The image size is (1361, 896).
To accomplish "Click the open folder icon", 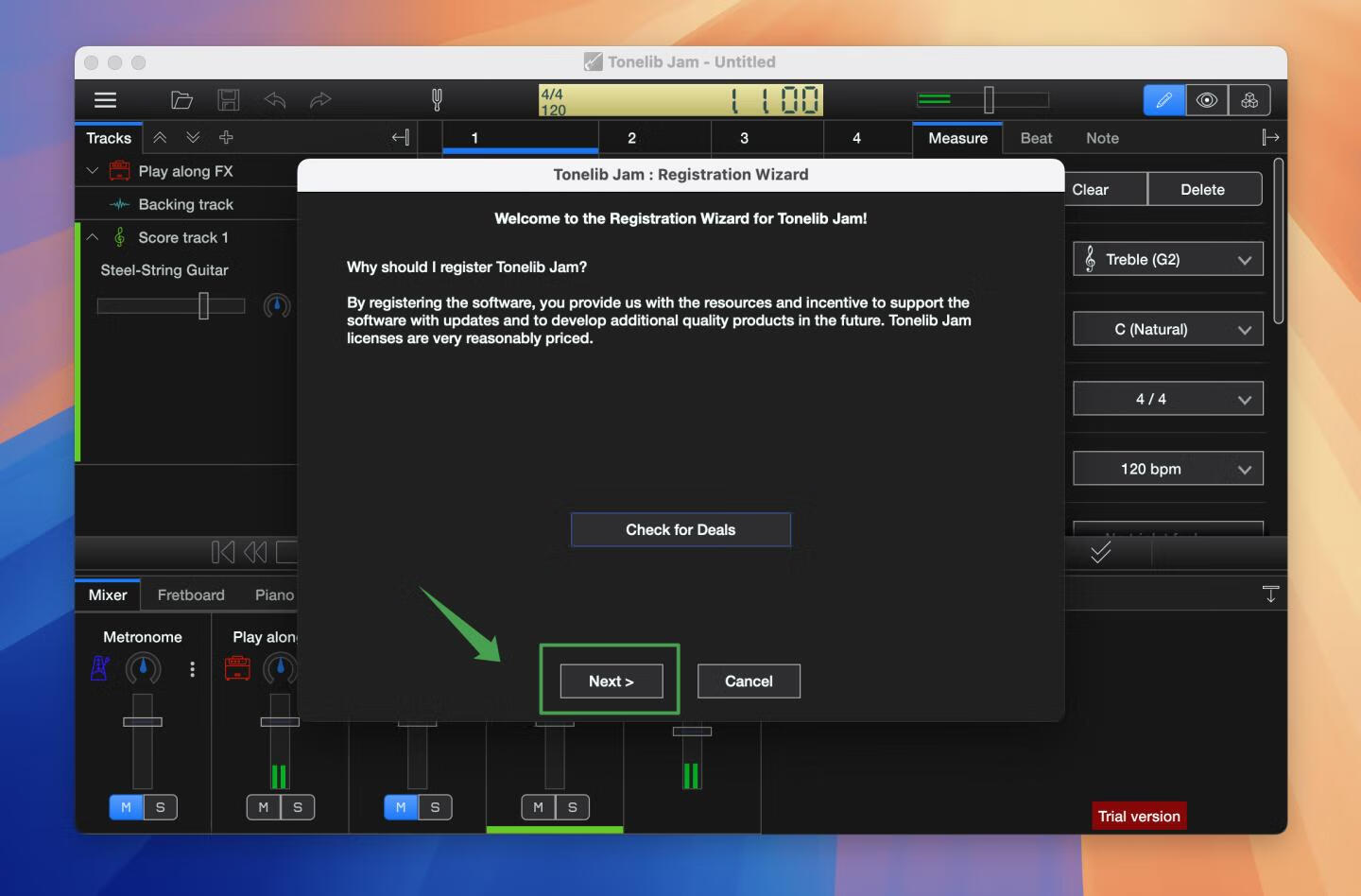I will [x=181, y=100].
